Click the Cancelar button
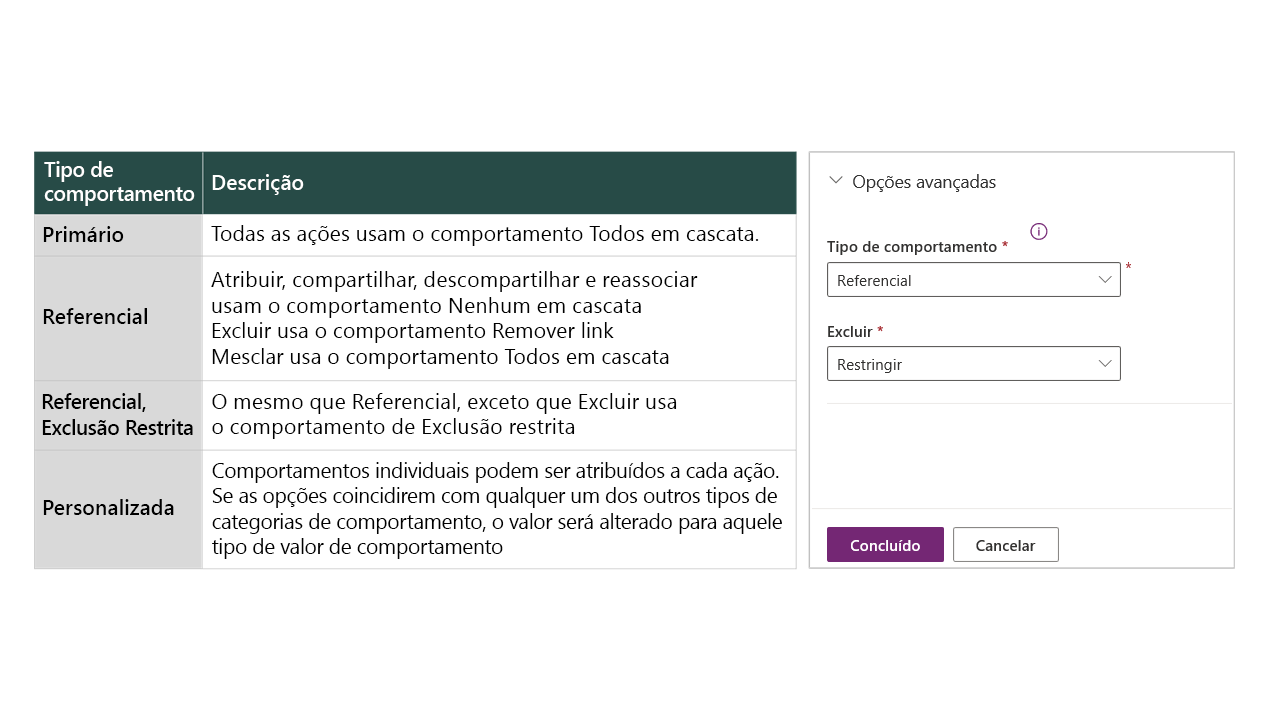 coord(1005,544)
